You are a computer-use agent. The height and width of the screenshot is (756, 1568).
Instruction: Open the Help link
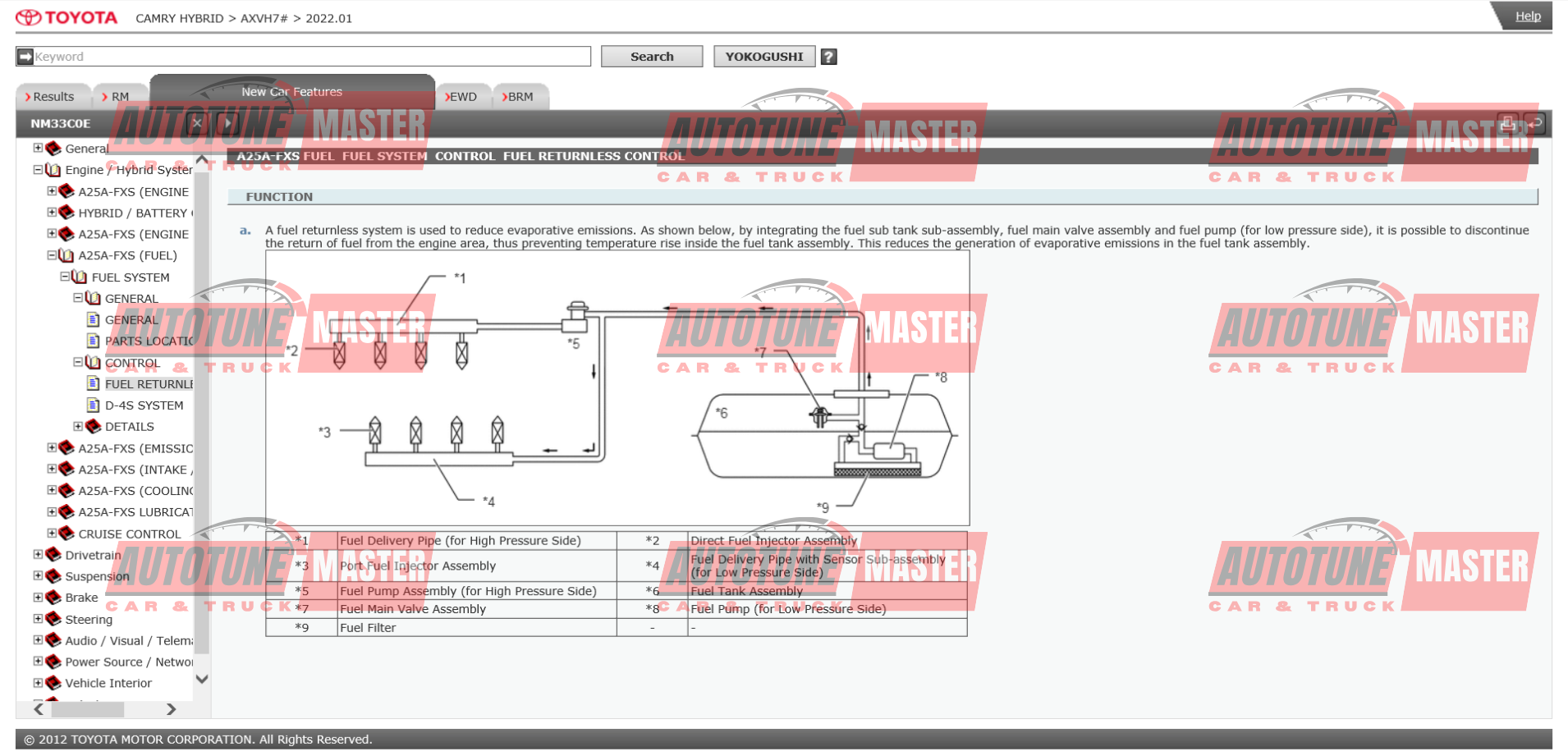[1528, 16]
